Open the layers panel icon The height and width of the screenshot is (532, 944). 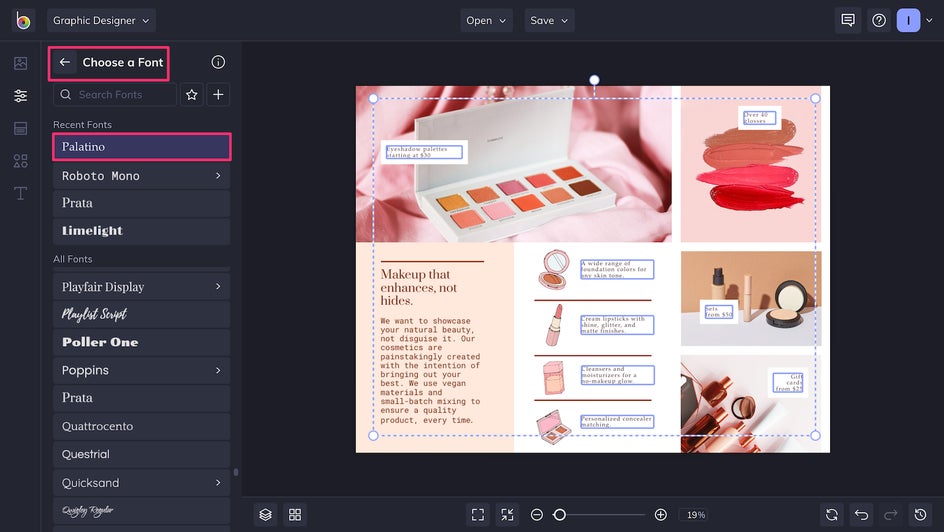click(x=266, y=515)
